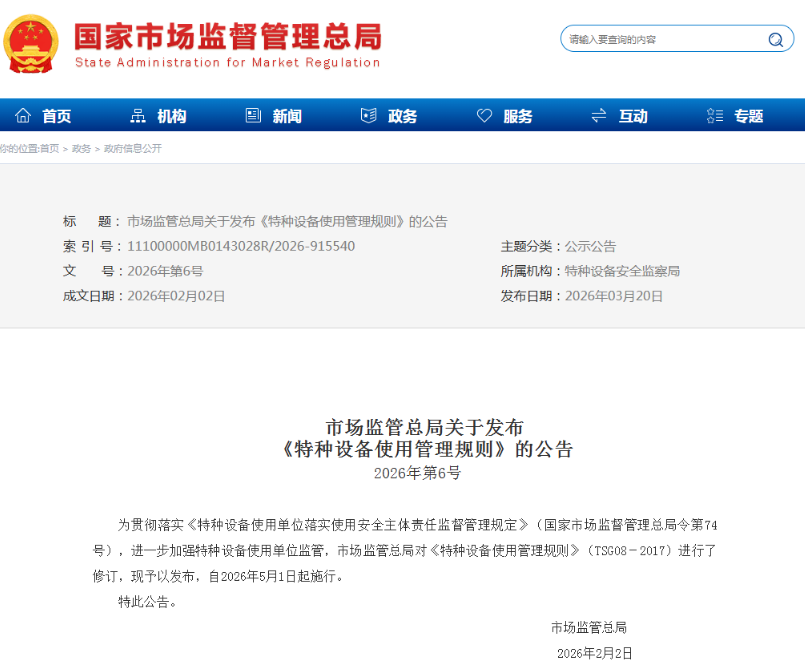Click the national emblem logo

pos(31,44)
